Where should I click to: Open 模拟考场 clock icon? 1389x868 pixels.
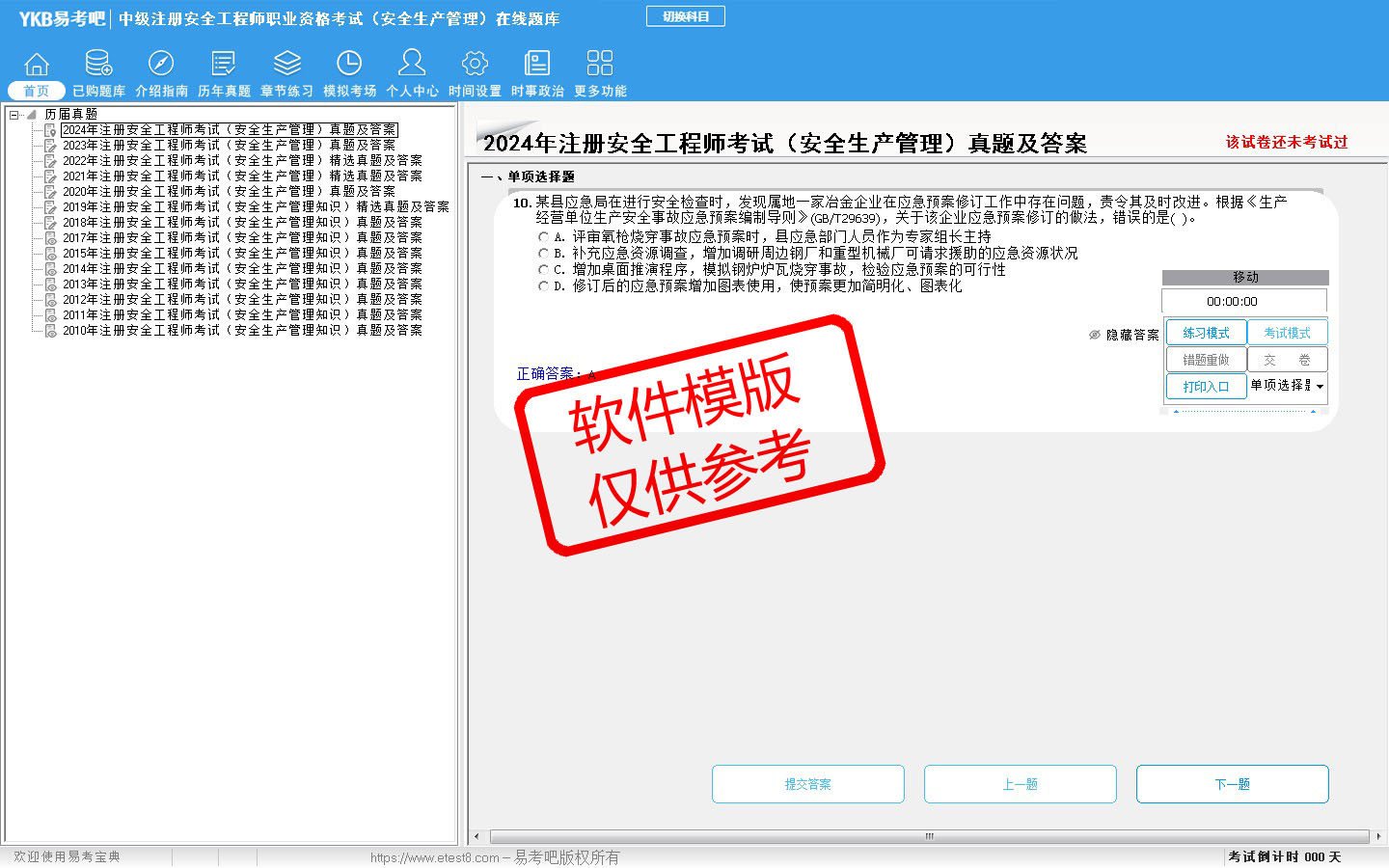pos(349,64)
